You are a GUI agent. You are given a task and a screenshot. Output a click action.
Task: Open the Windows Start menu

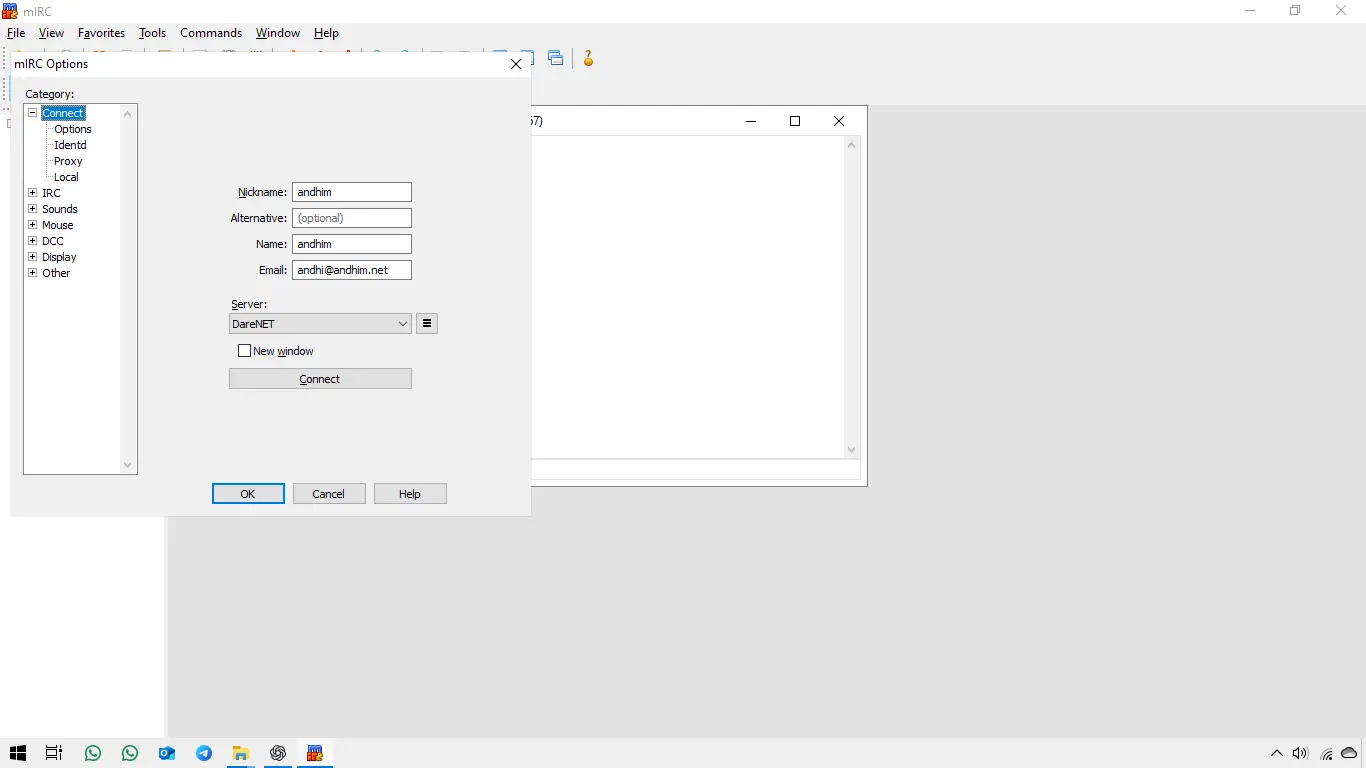coord(18,753)
